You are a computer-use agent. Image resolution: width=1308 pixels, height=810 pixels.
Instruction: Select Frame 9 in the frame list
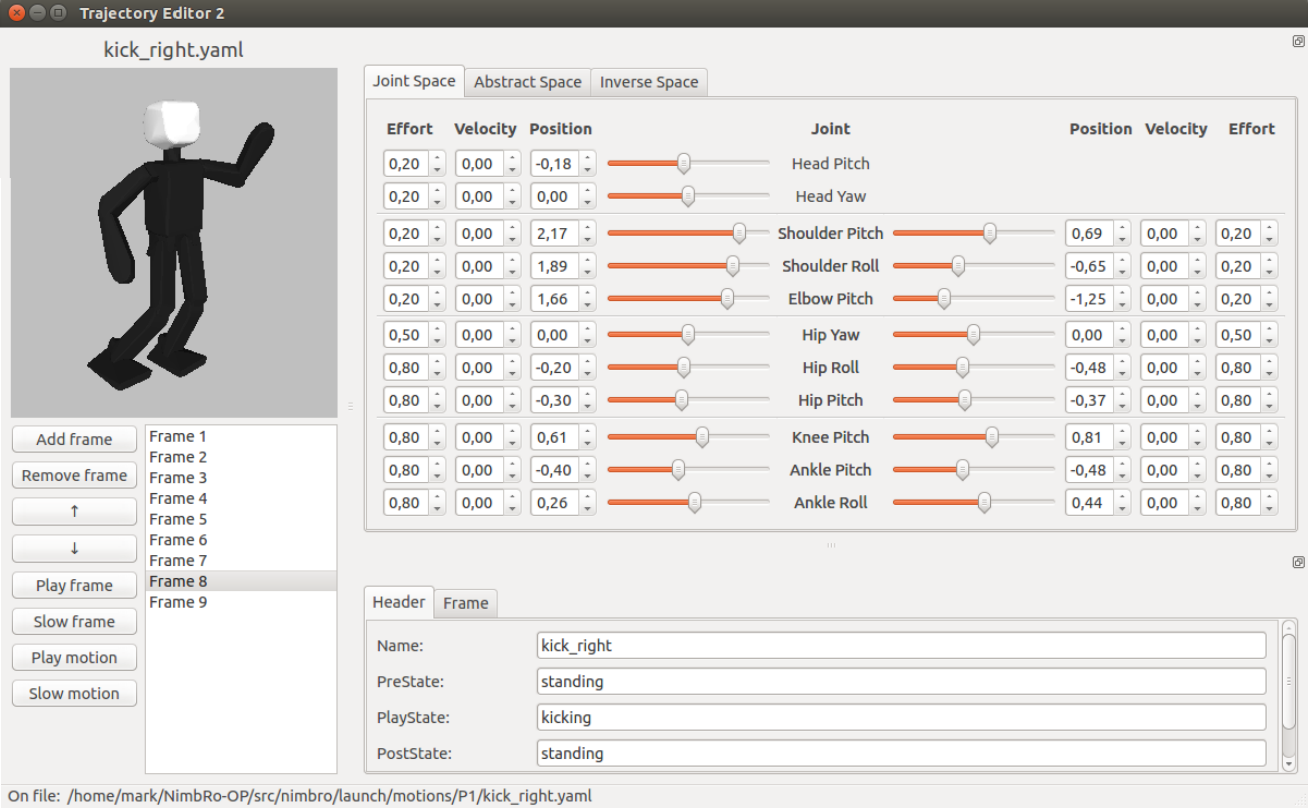(x=241, y=602)
